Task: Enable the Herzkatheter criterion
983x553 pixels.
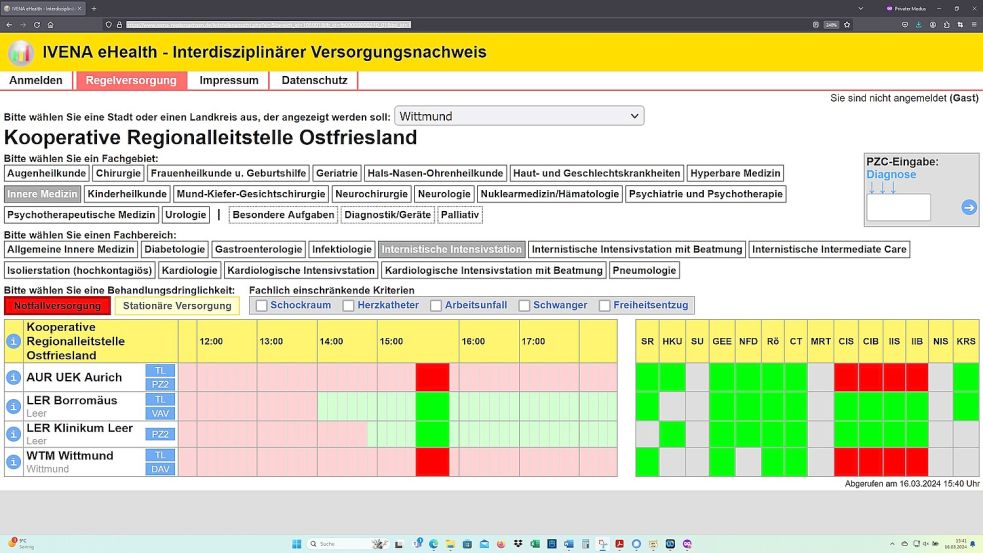Action: coord(349,305)
